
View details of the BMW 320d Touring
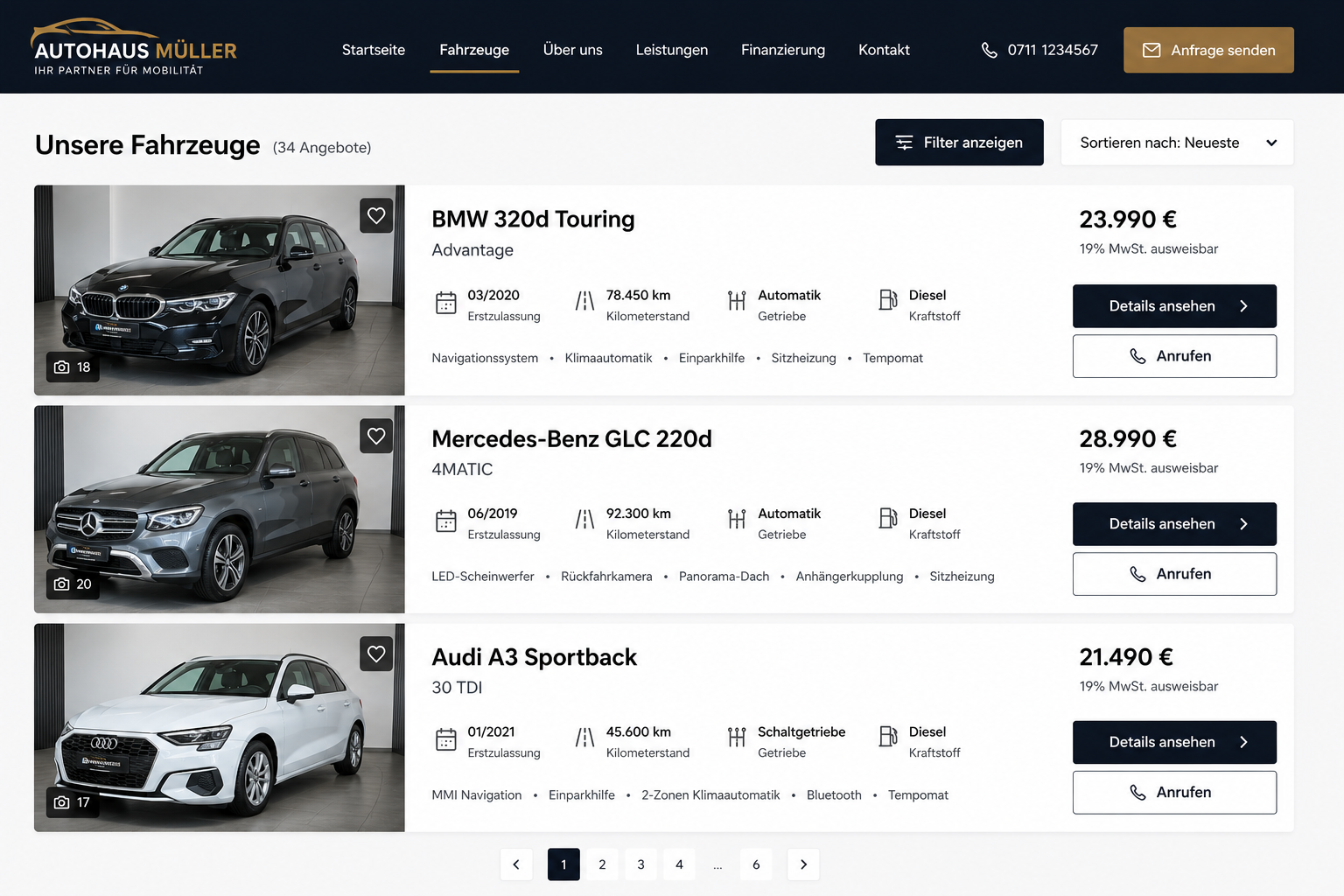tap(1174, 306)
